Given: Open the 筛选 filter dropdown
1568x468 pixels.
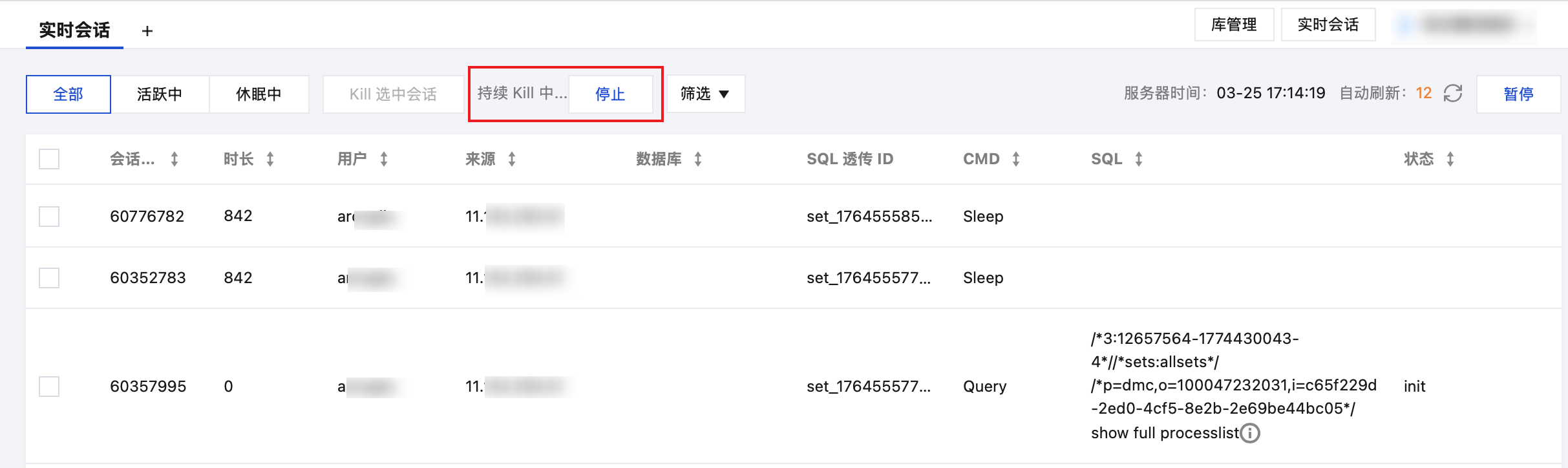Looking at the screenshot, I should (705, 94).
